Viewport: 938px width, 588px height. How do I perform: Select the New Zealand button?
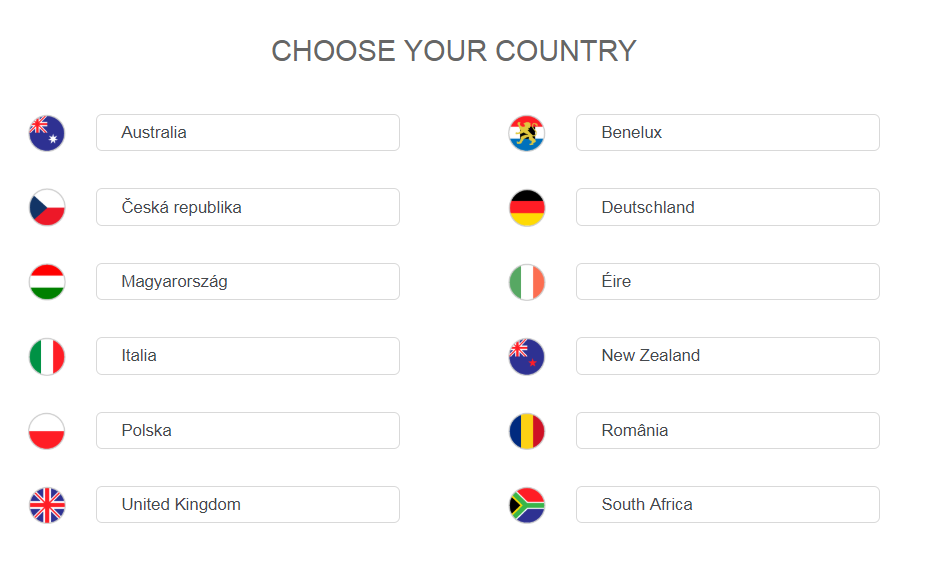pyautogui.click(x=728, y=356)
